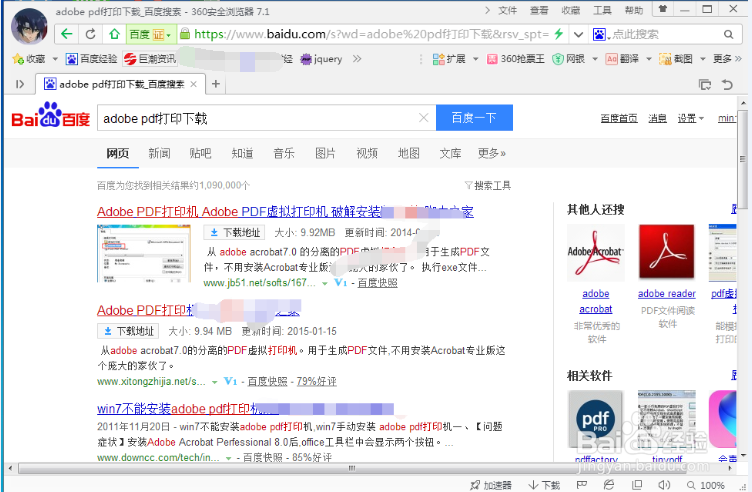Switch to the 图片 tab
Screen dimensions: 752x492
325,153
